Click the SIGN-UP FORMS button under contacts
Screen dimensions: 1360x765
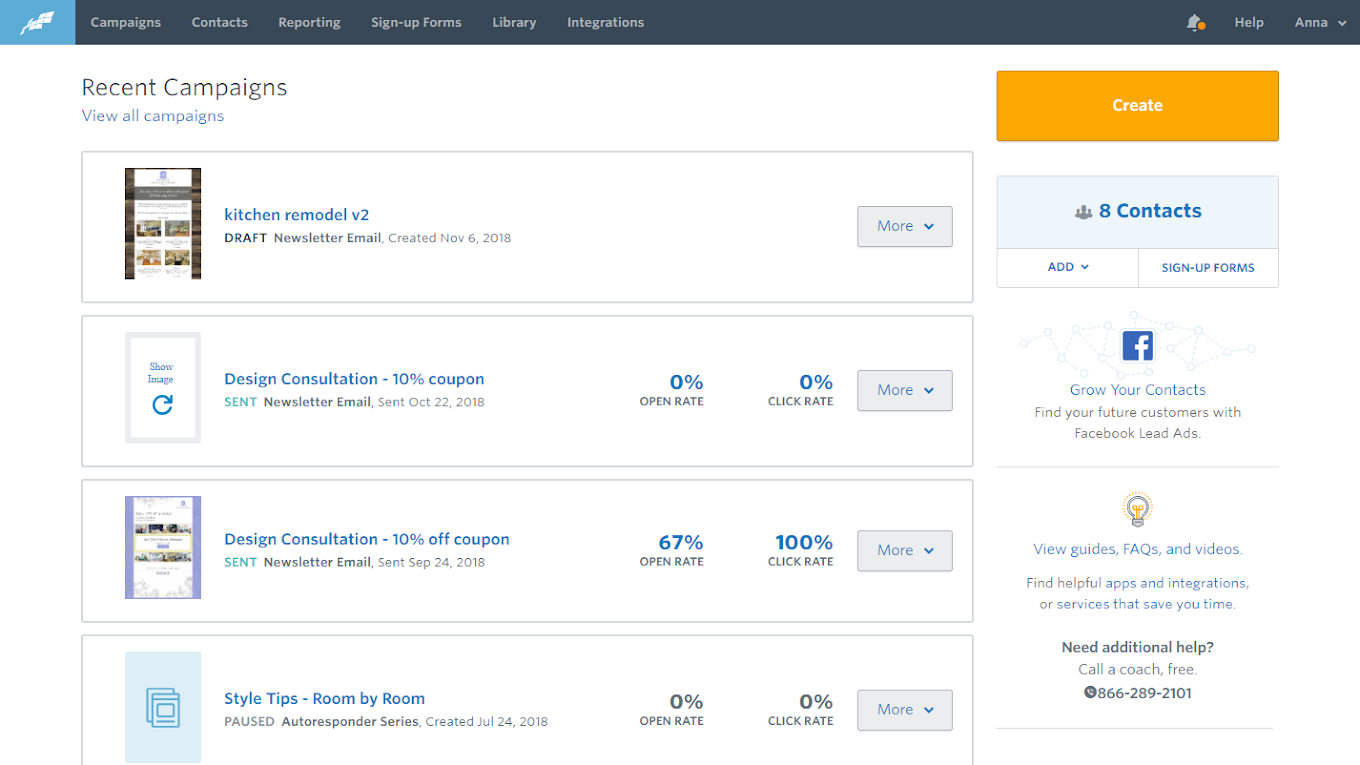click(1207, 268)
